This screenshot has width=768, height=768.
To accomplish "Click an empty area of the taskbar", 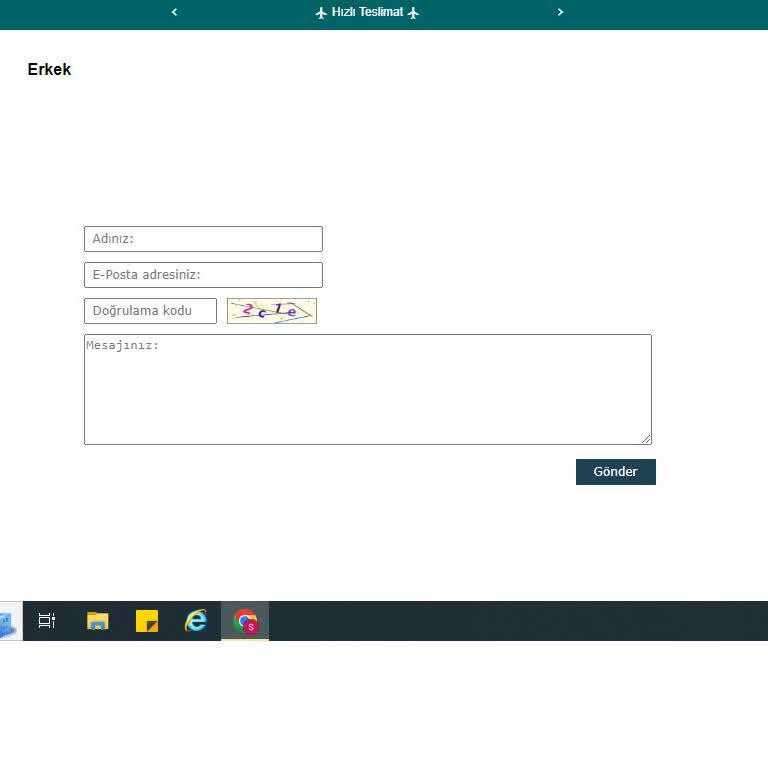I will [x=500, y=621].
